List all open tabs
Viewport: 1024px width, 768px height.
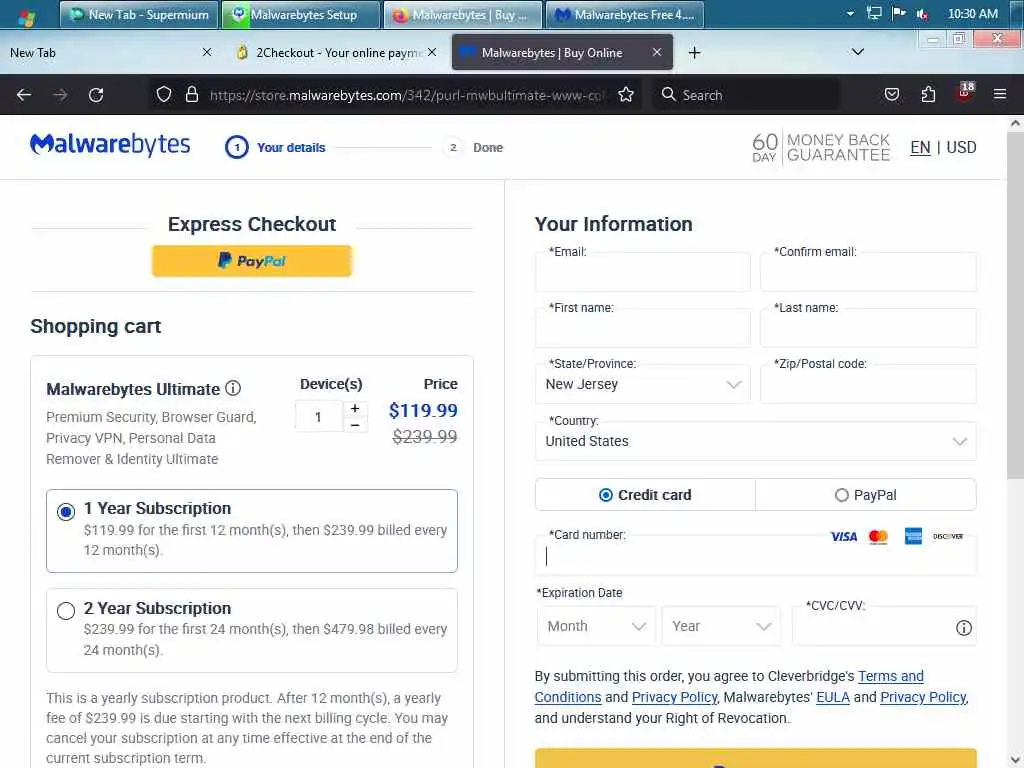858,52
